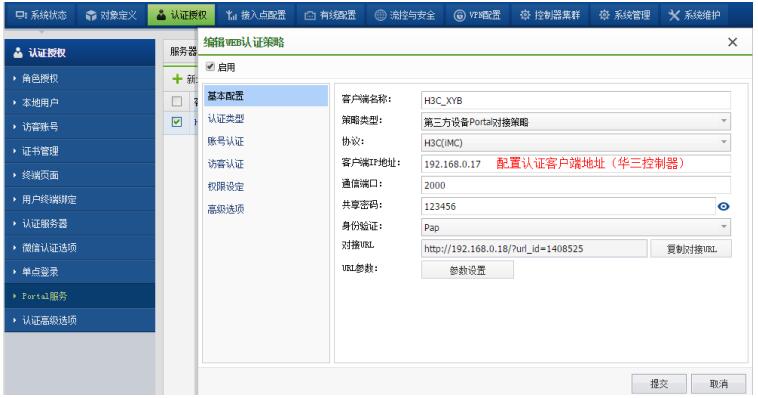Expand 用户终端绑定 in the sidebar
758x398 pixels.
[x=80, y=199]
